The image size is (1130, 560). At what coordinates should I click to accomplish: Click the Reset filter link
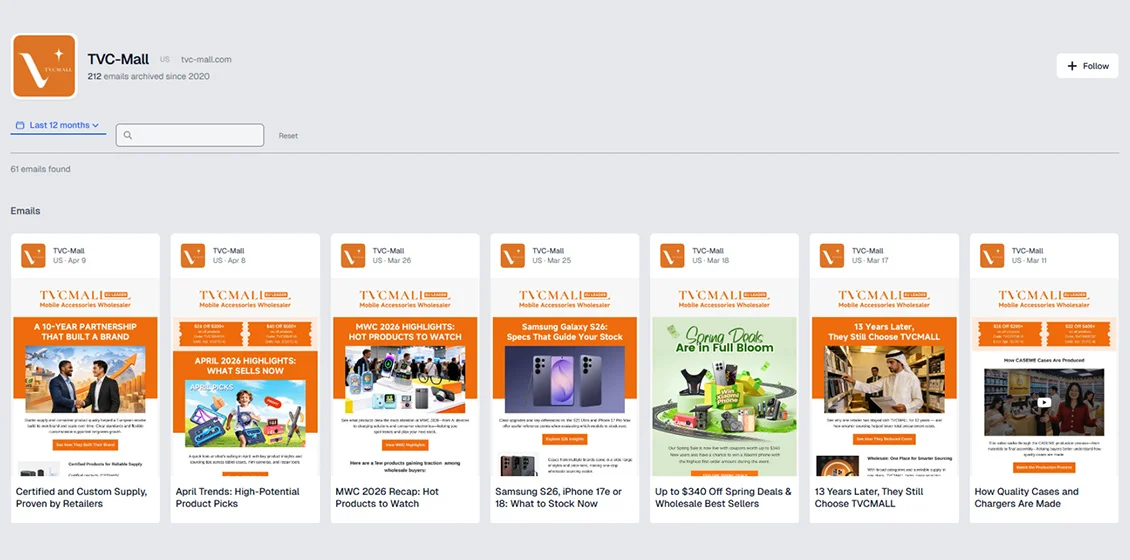click(288, 135)
